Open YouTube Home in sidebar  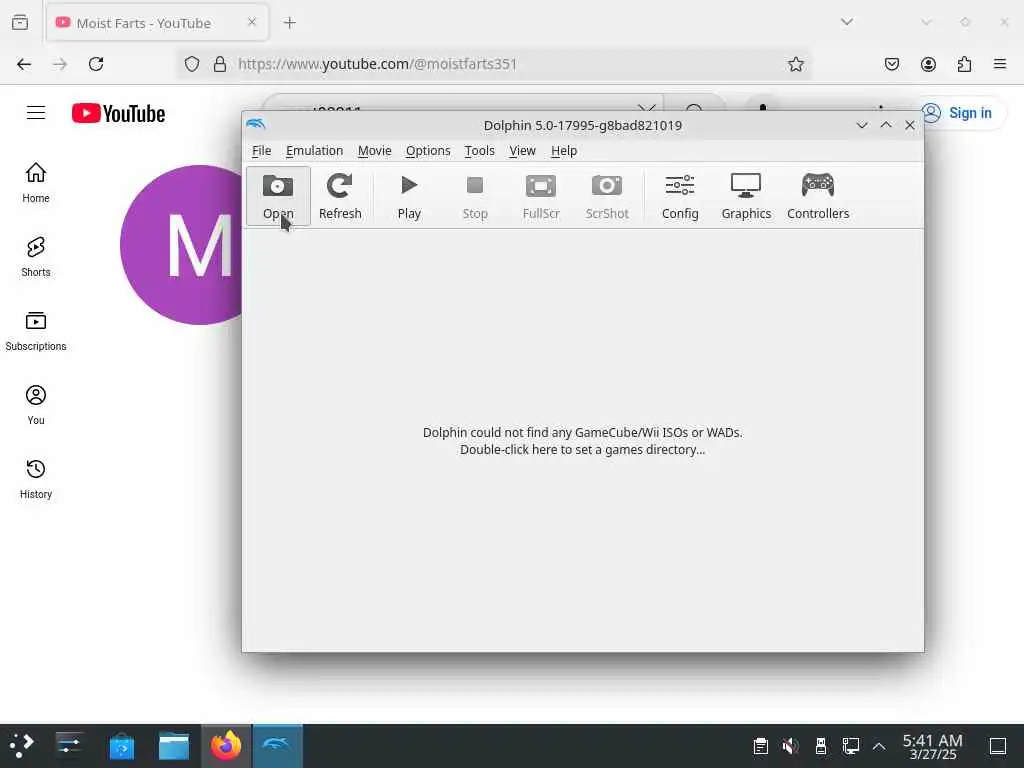click(35, 183)
